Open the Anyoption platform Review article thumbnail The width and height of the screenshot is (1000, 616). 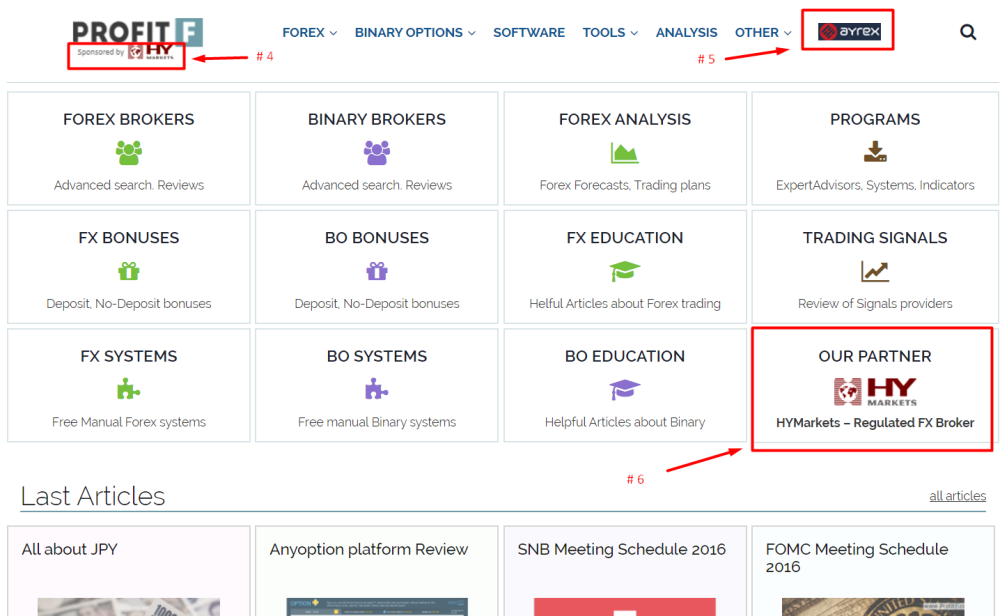pos(377,606)
